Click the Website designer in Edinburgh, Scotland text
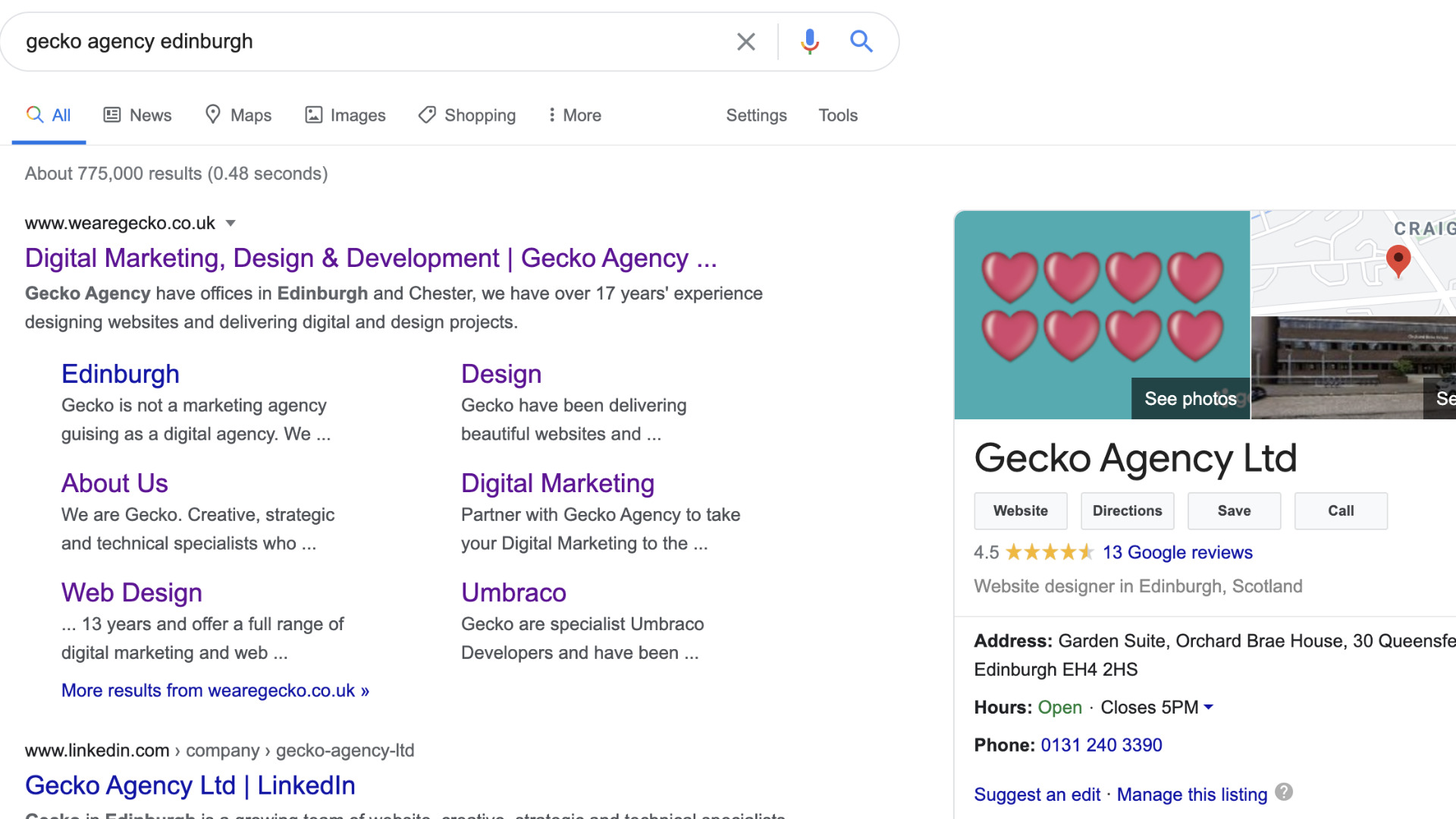Image resolution: width=1456 pixels, height=819 pixels. 1138,586
